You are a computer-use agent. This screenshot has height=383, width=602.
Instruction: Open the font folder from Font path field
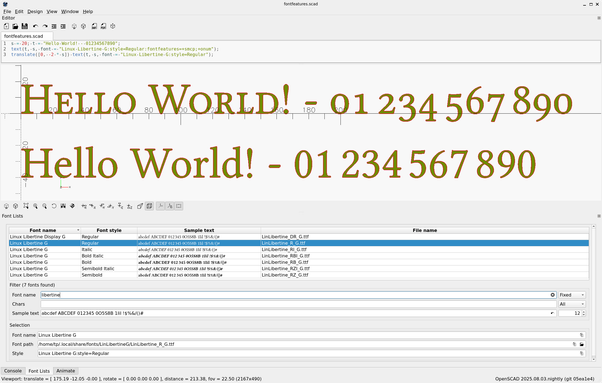tap(582, 344)
